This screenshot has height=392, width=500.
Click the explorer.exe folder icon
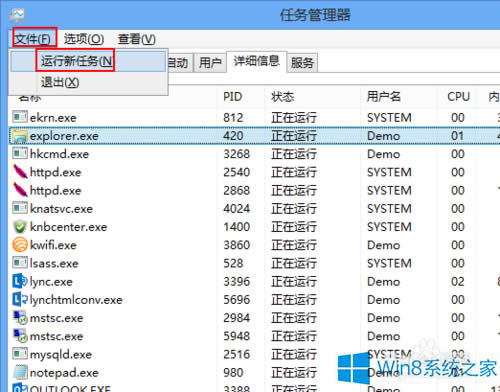coord(20,136)
